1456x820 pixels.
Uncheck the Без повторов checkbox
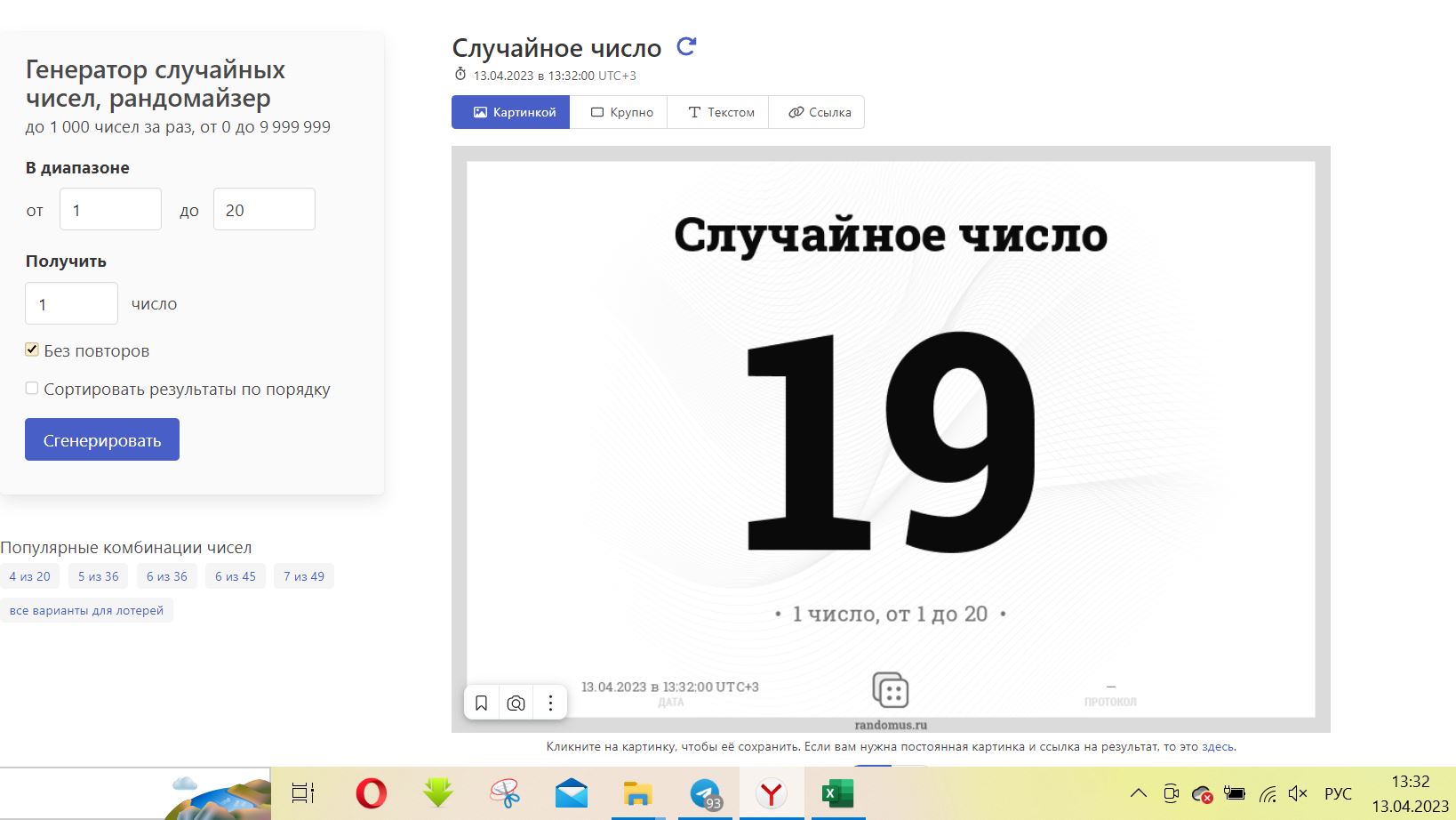pos(32,350)
